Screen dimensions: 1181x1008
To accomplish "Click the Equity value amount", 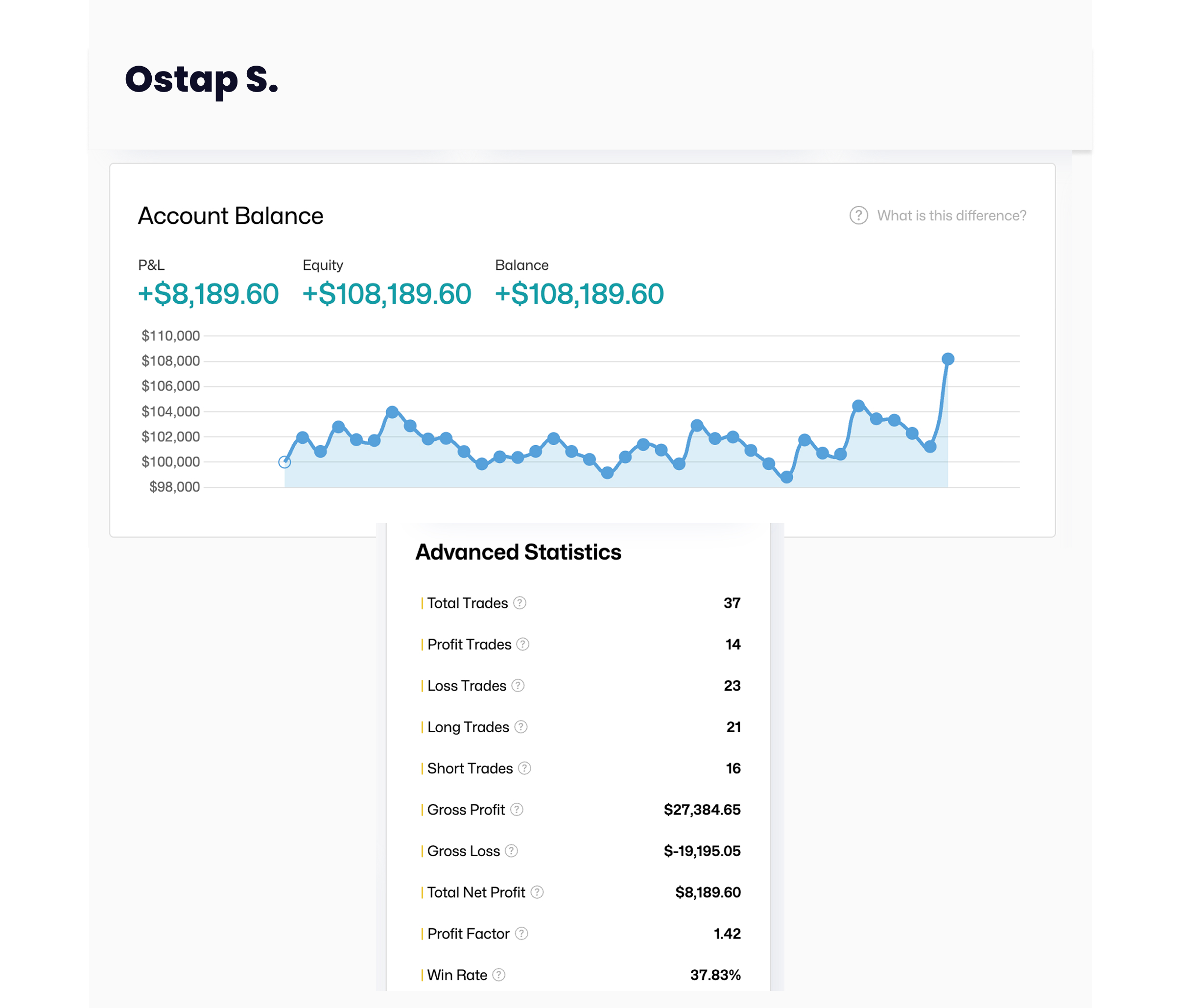I will [x=386, y=294].
